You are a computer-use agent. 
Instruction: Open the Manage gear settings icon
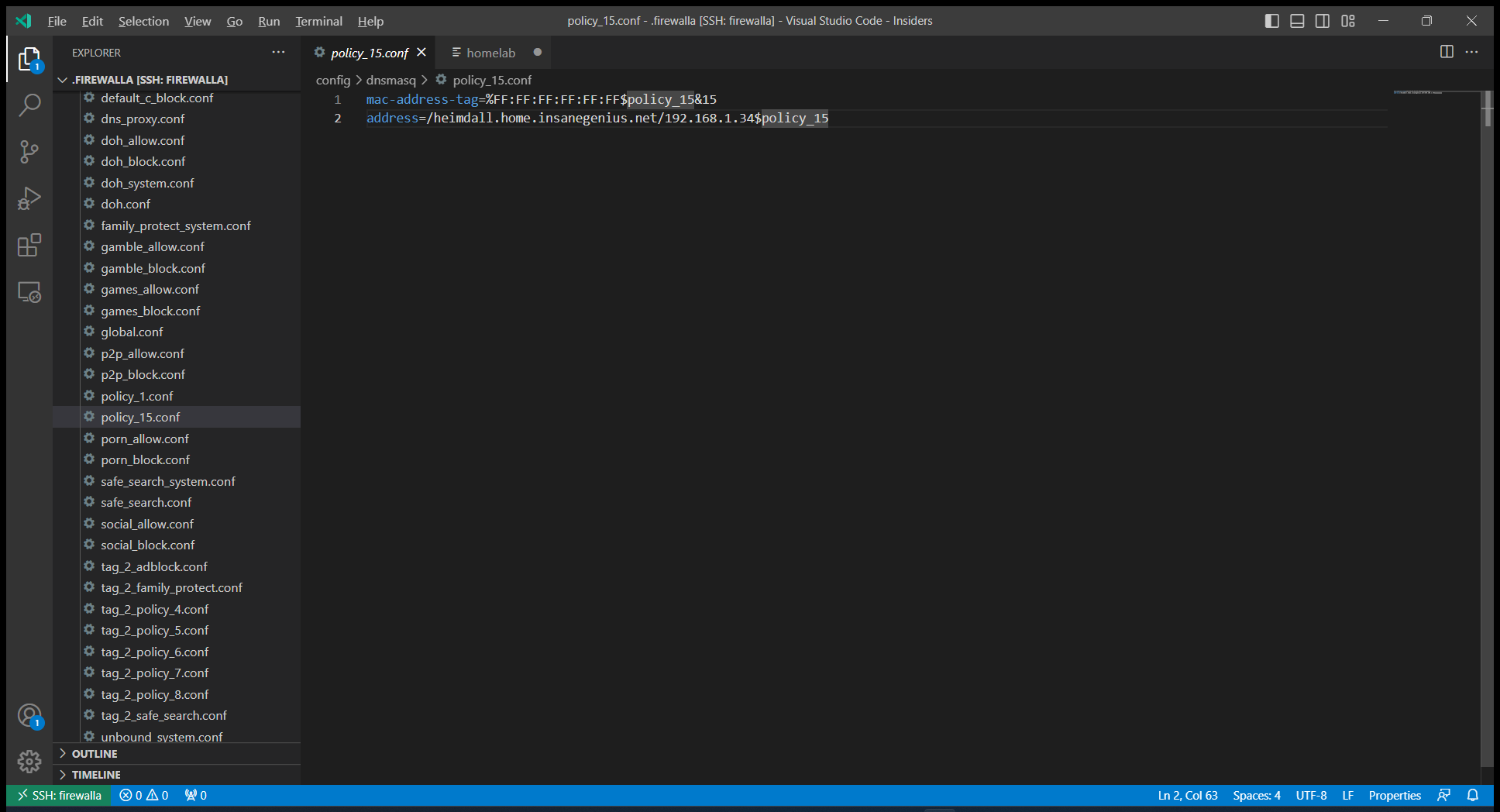click(29, 762)
